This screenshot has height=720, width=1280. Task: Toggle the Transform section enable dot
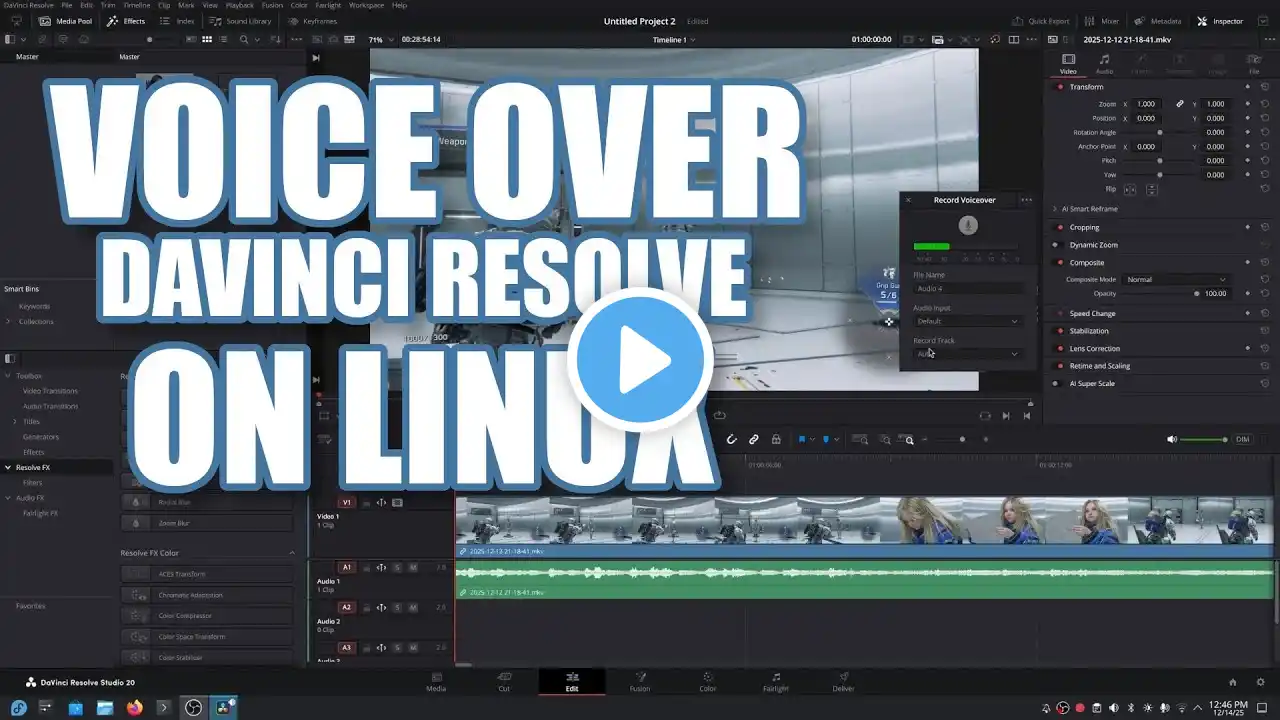click(x=1060, y=87)
